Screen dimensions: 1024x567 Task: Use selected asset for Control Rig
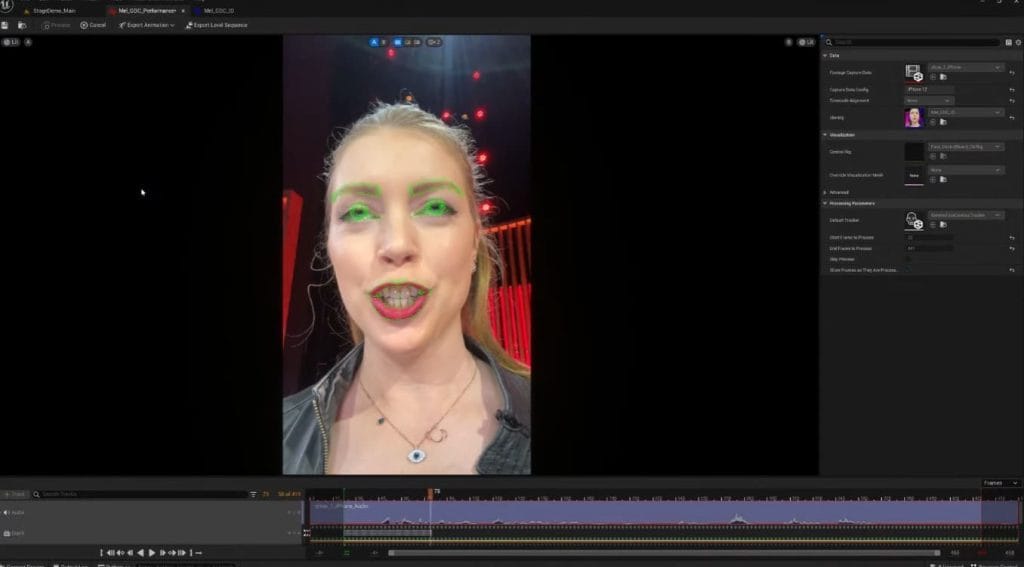pos(933,155)
